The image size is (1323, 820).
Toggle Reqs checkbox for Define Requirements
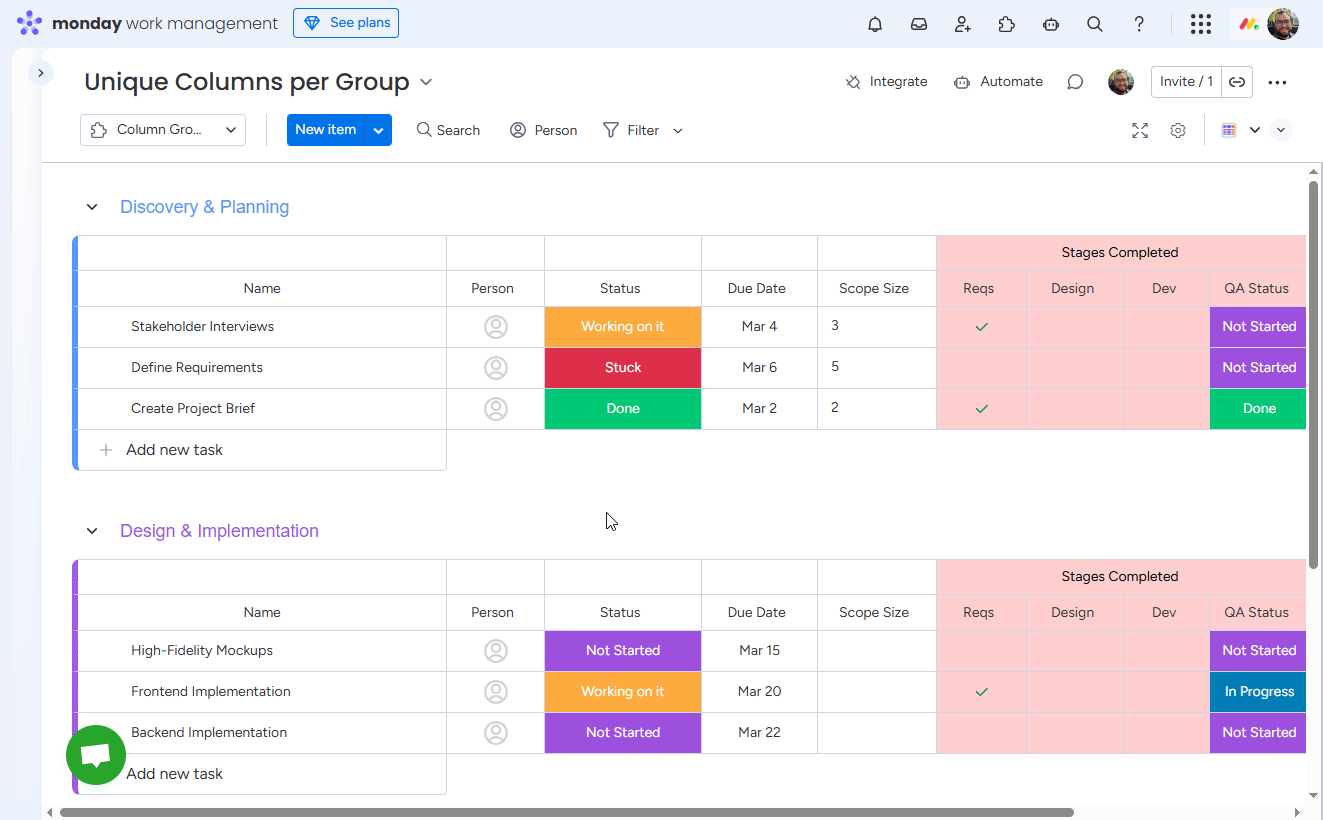click(981, 367)
